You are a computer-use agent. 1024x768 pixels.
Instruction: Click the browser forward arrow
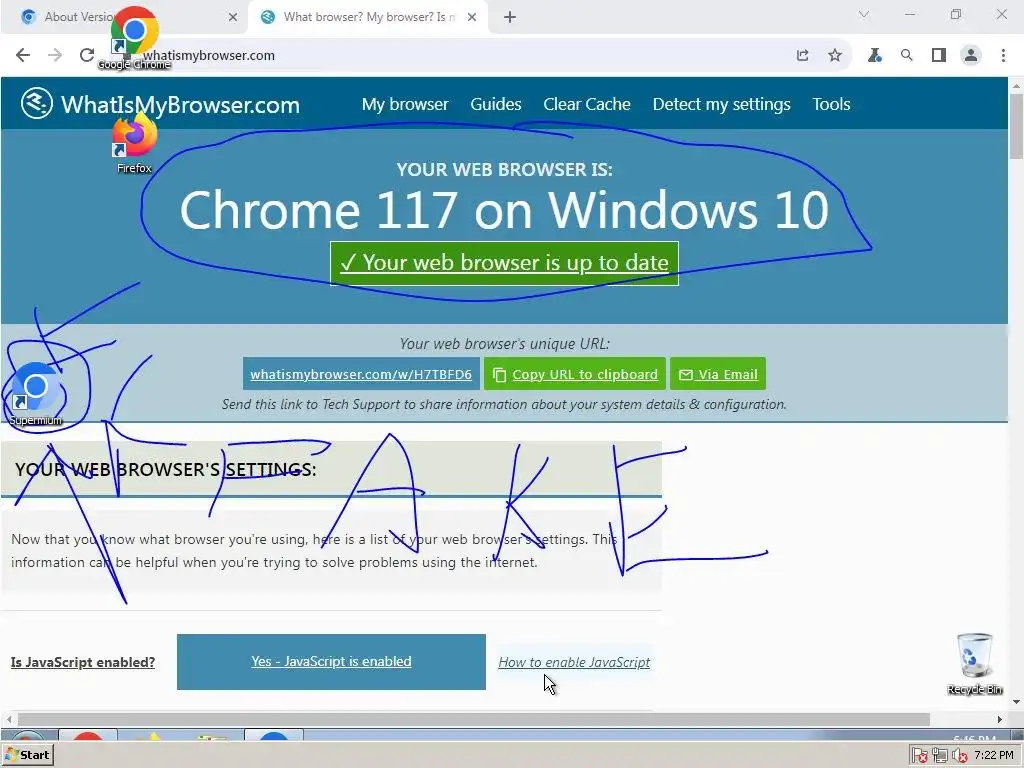pos(55,56)
